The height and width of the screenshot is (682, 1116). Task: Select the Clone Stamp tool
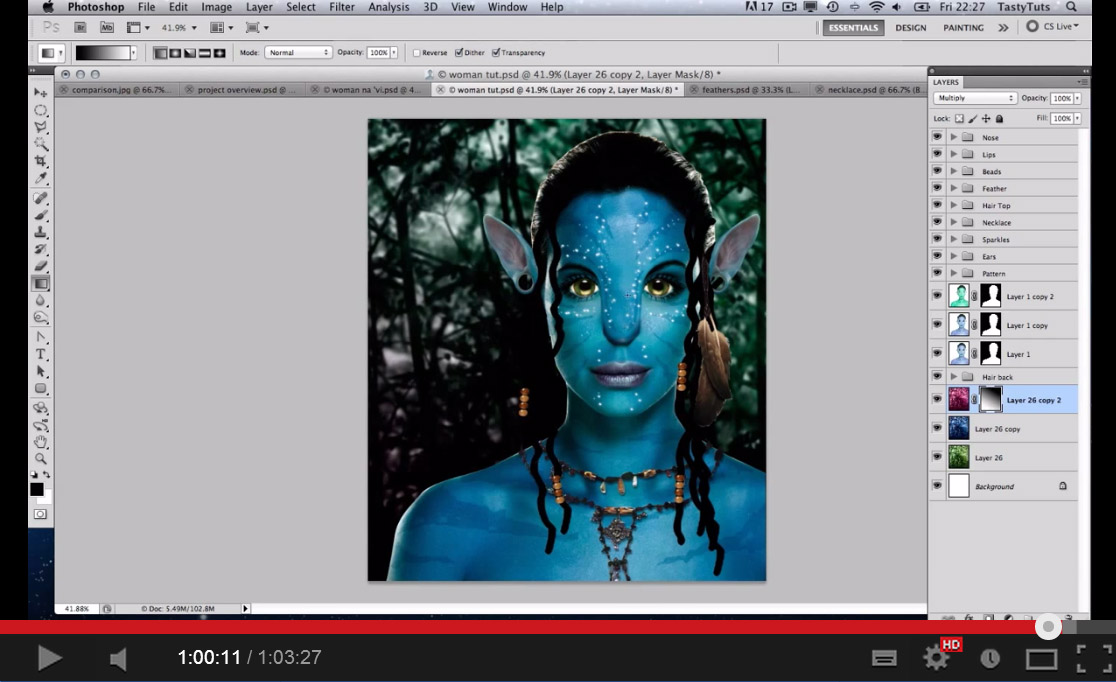[x=41, y=232]
